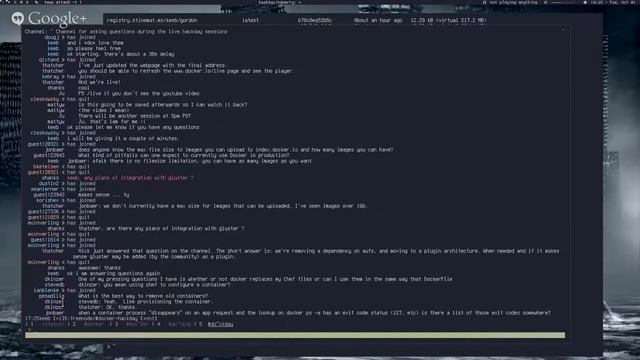Click the "not playing anything" music status in the menu bar
The image size is (640, 360).
click(x=513, y=2)
